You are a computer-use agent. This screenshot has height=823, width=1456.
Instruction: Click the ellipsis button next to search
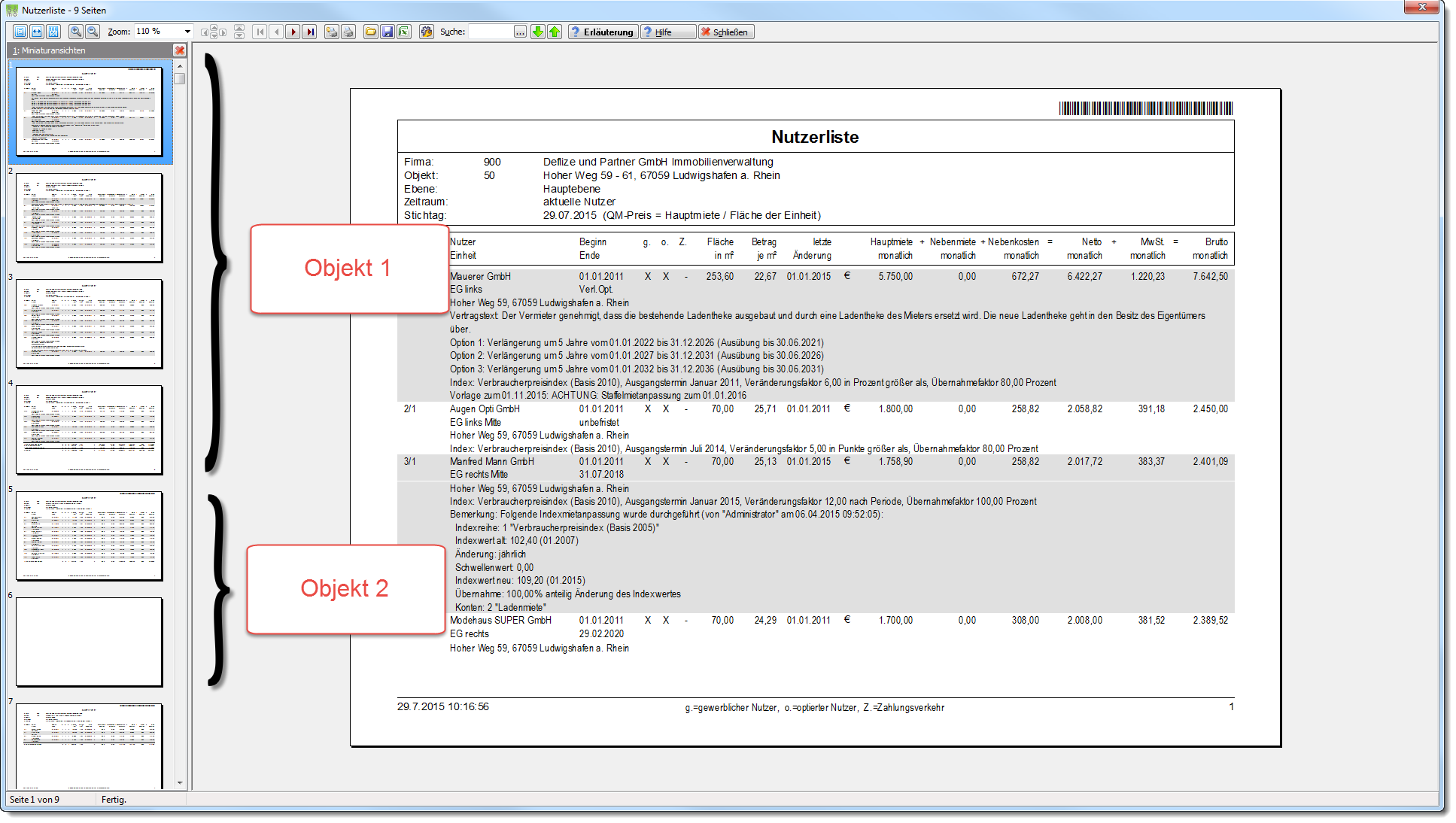pyautogui.click(x=521, y=32)
